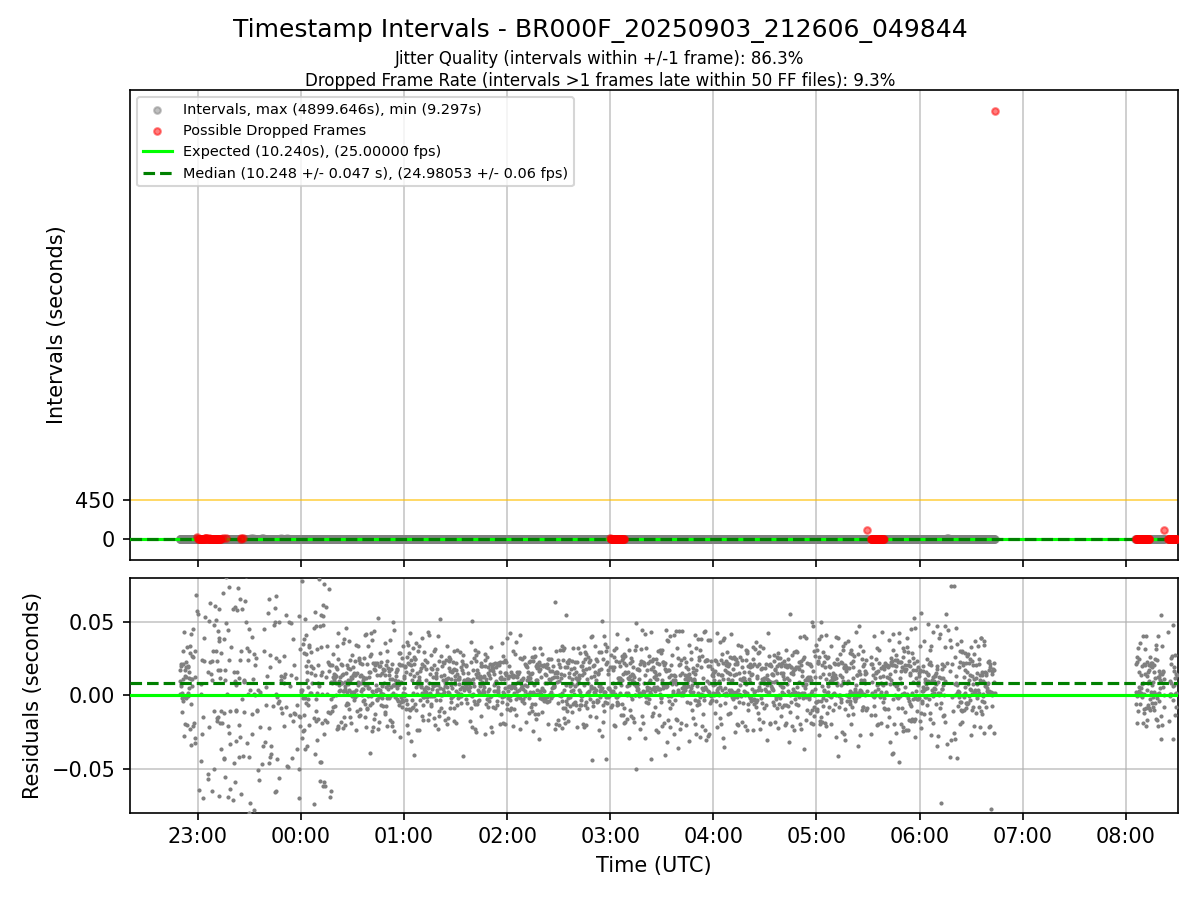
Task: Click the outlier red point near the plot top
Action: coord(995,111)
